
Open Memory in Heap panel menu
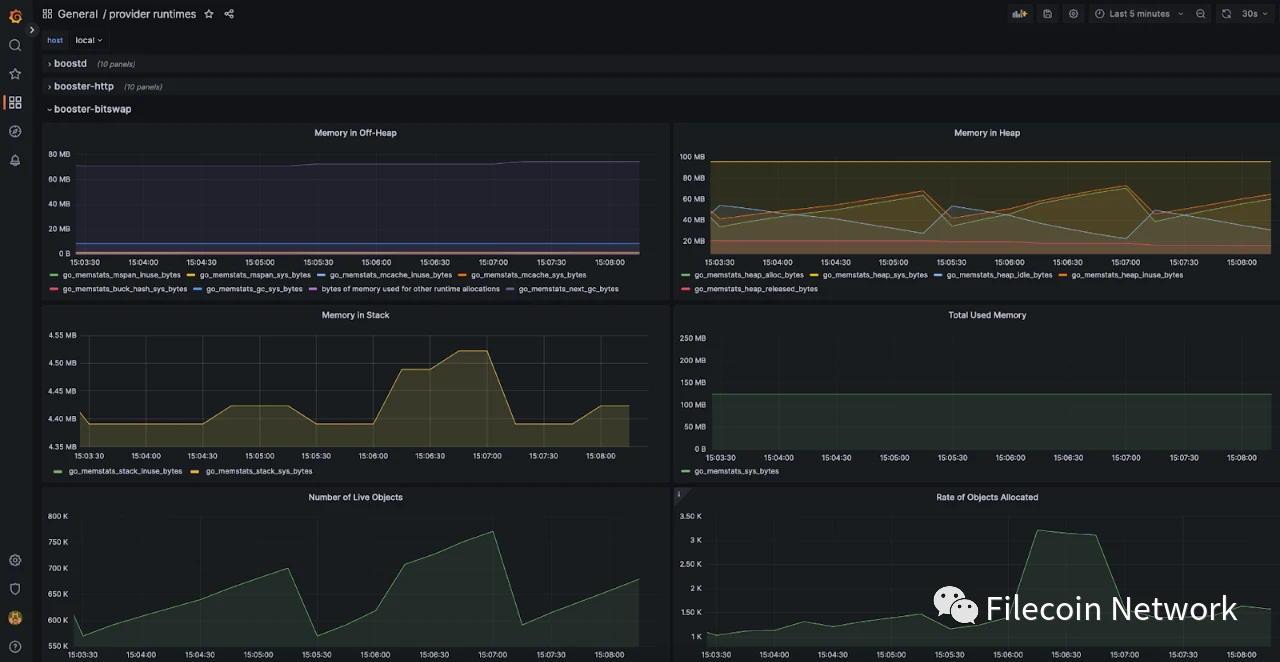click(987, 133)
